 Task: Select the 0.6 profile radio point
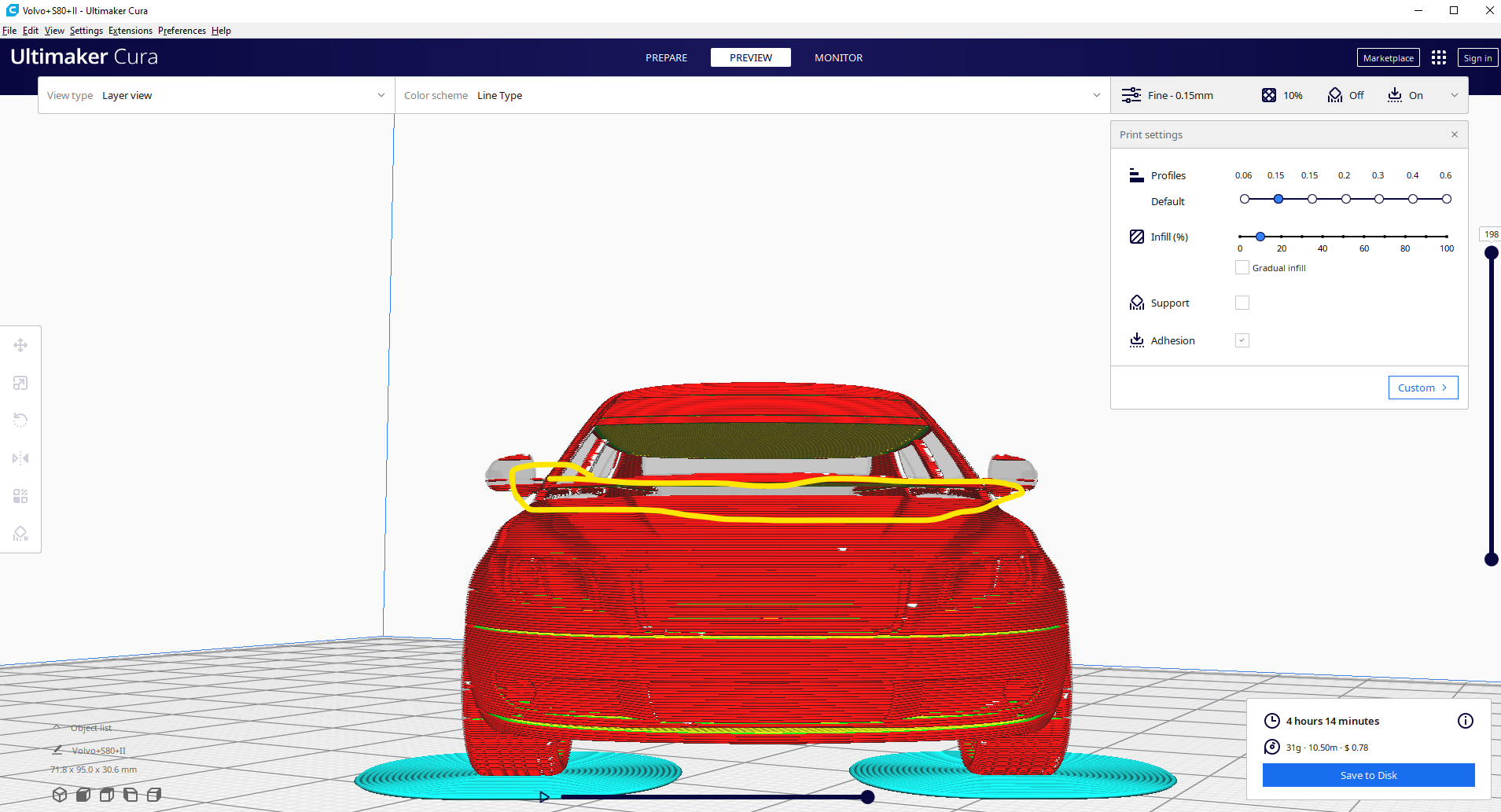click(1447, 199)
